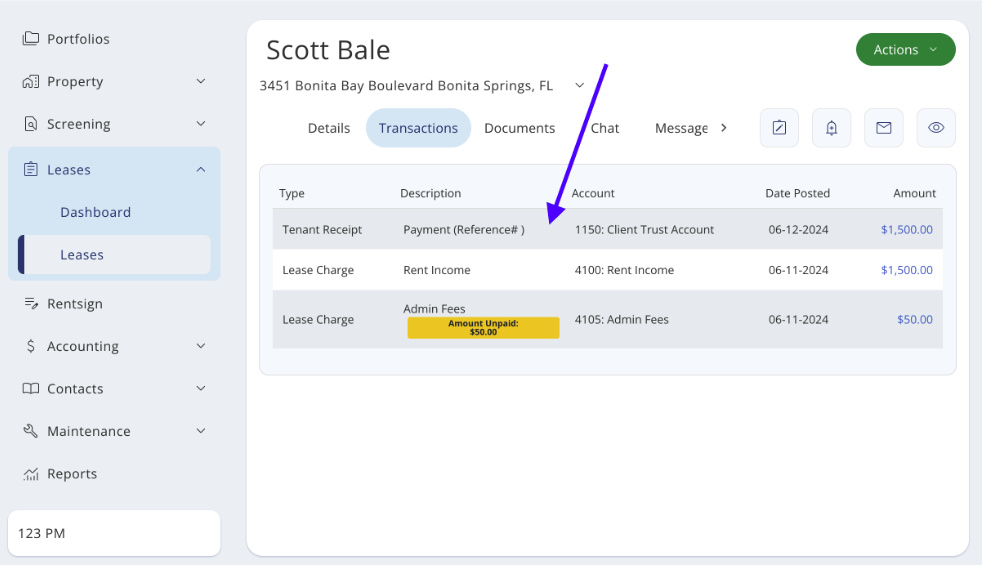The image size is (985, 565).
Task: Expand the Accounting sidebar menu
Action: (x=114, y=346)
